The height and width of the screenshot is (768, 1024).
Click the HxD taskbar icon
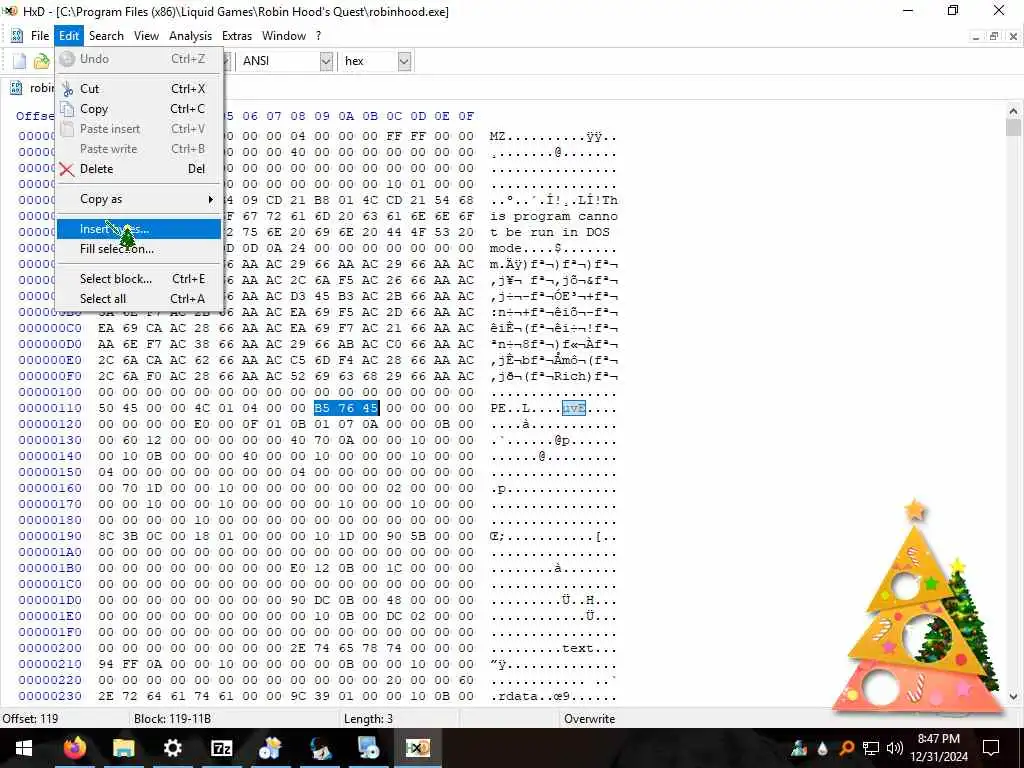[x=417, y=748]
